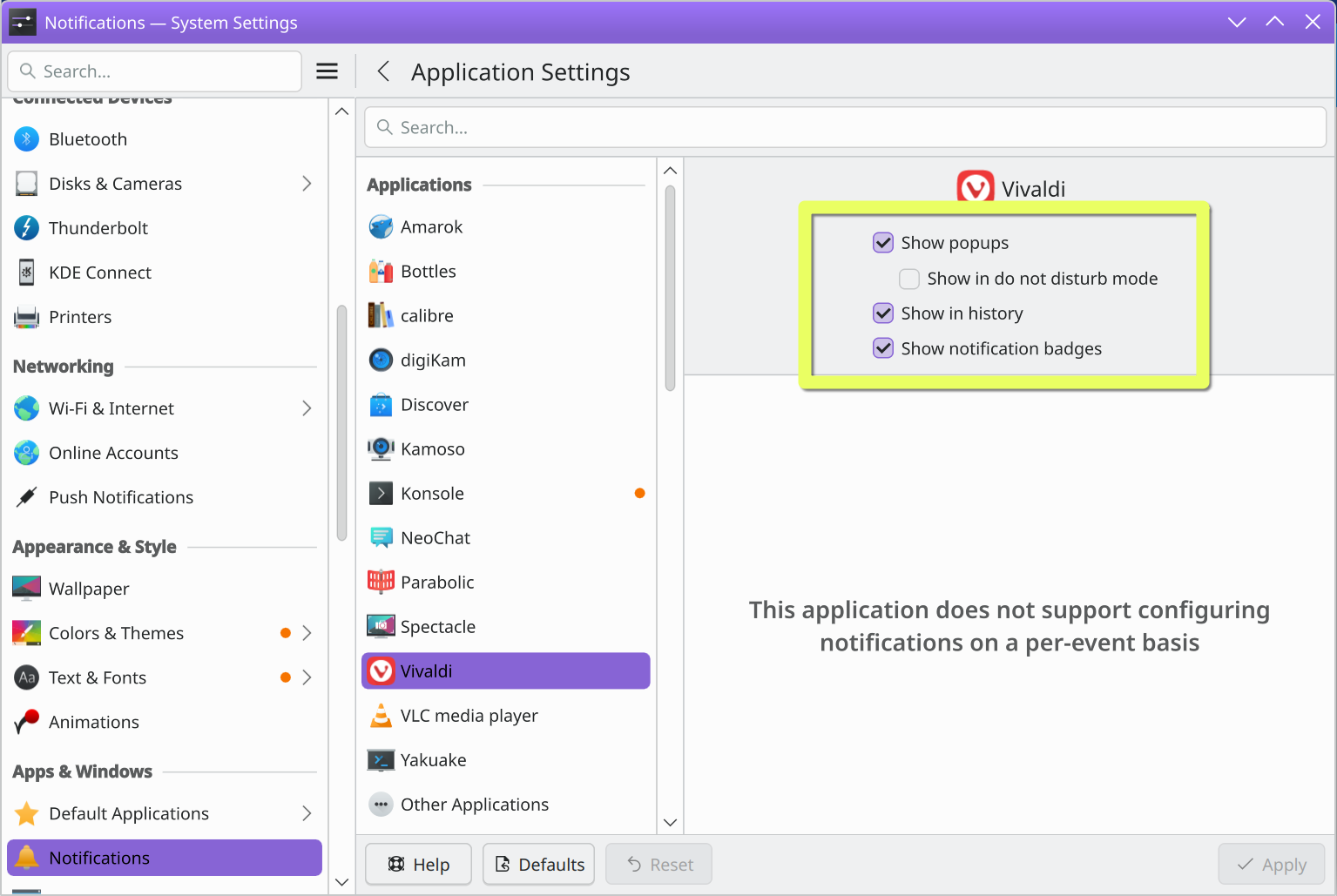Select the Kamoso webcam icon
The height and width of the screenshot is (896, 1337).
(381, 449)
